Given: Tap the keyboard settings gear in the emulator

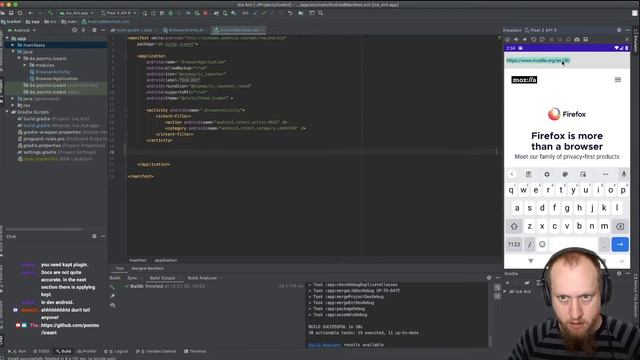Looking at the screenshot, I should (x=547, y=174).
